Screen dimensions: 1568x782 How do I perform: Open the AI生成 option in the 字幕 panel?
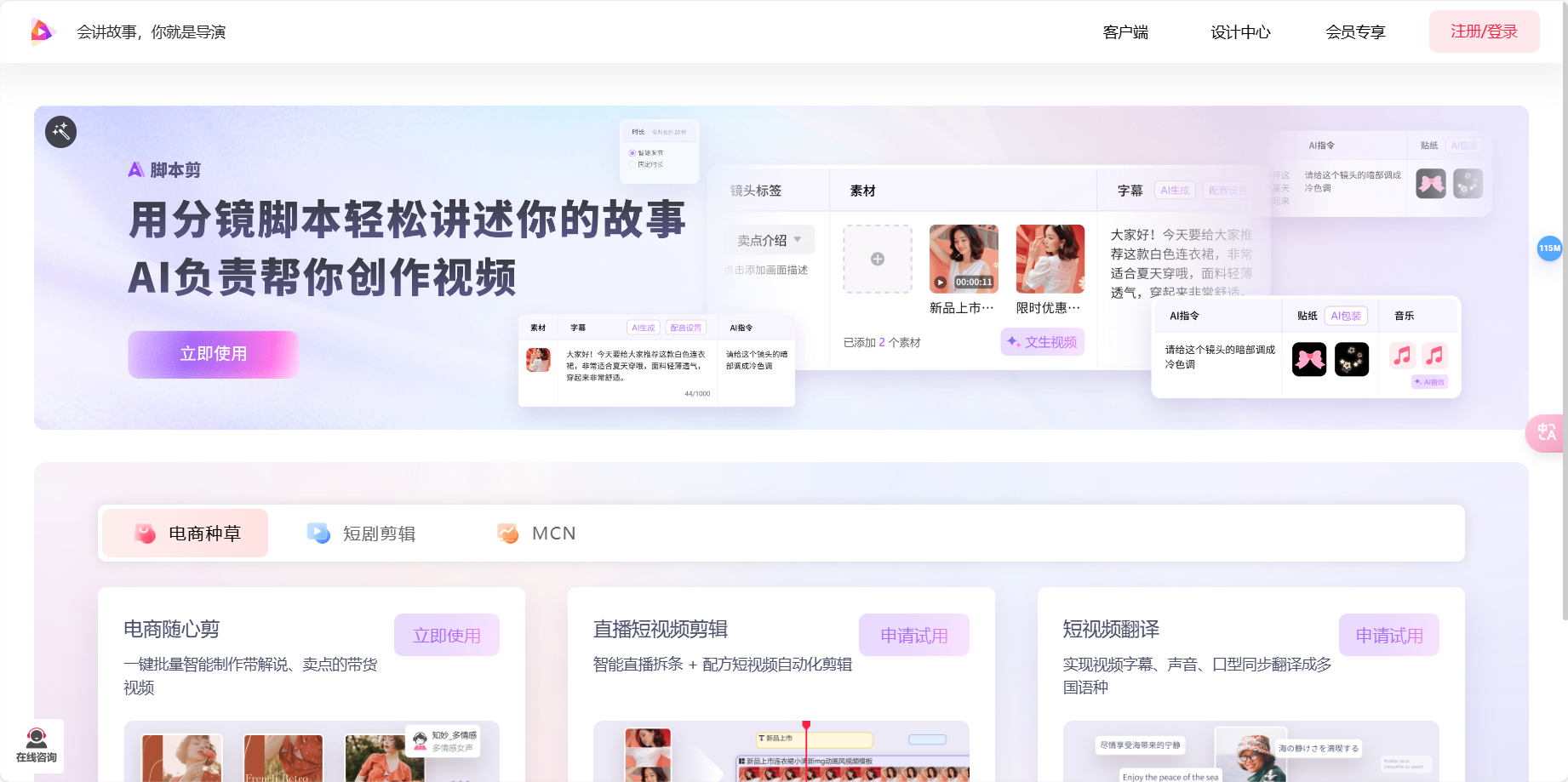pyautogui.click(x=1175, y=190)
